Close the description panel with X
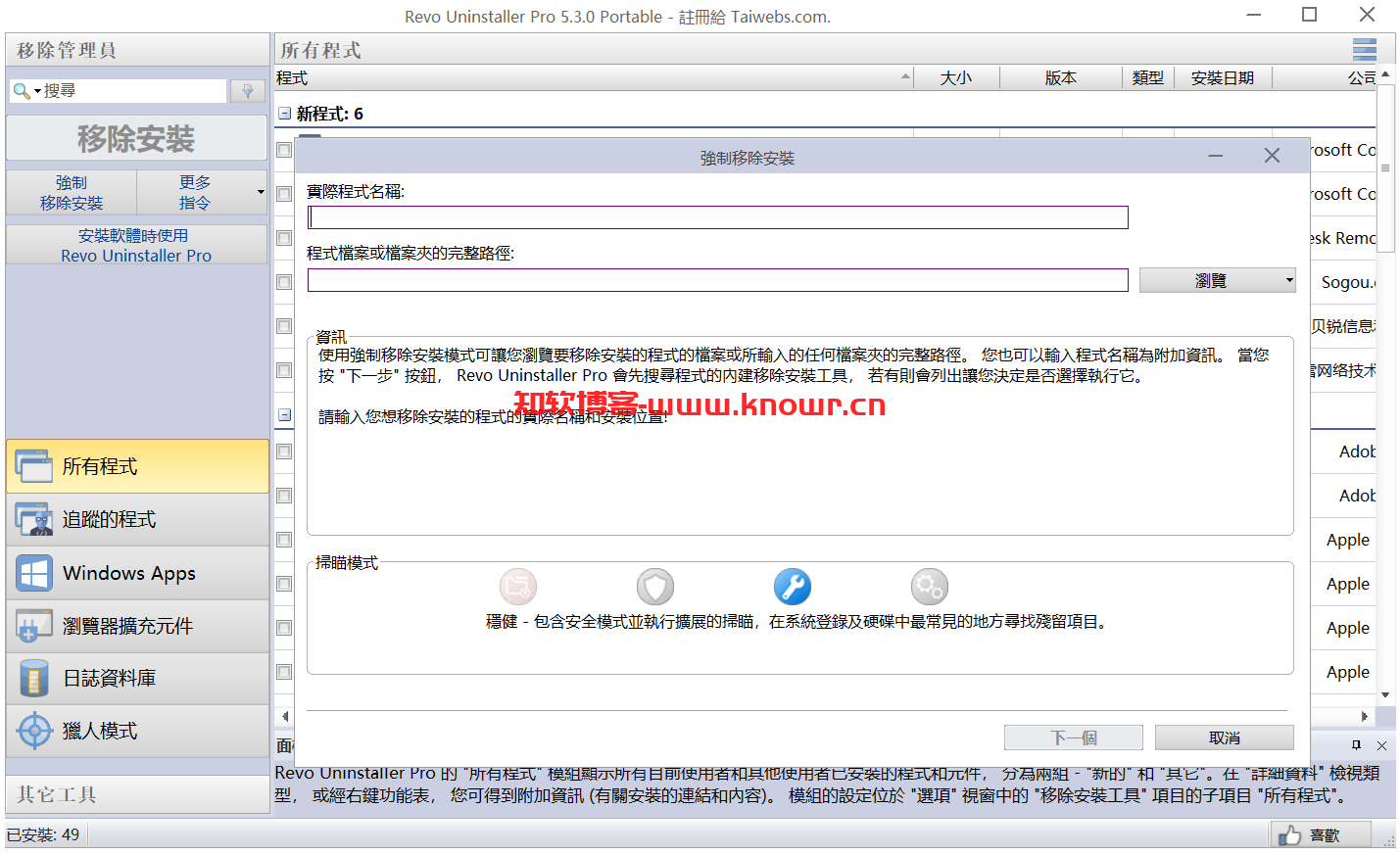 (1381, 745)
